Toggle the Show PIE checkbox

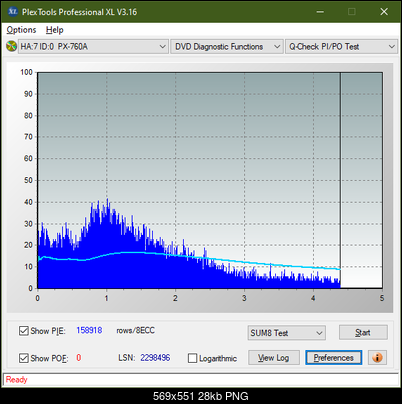pyautogui.click(x=24, y=331)
